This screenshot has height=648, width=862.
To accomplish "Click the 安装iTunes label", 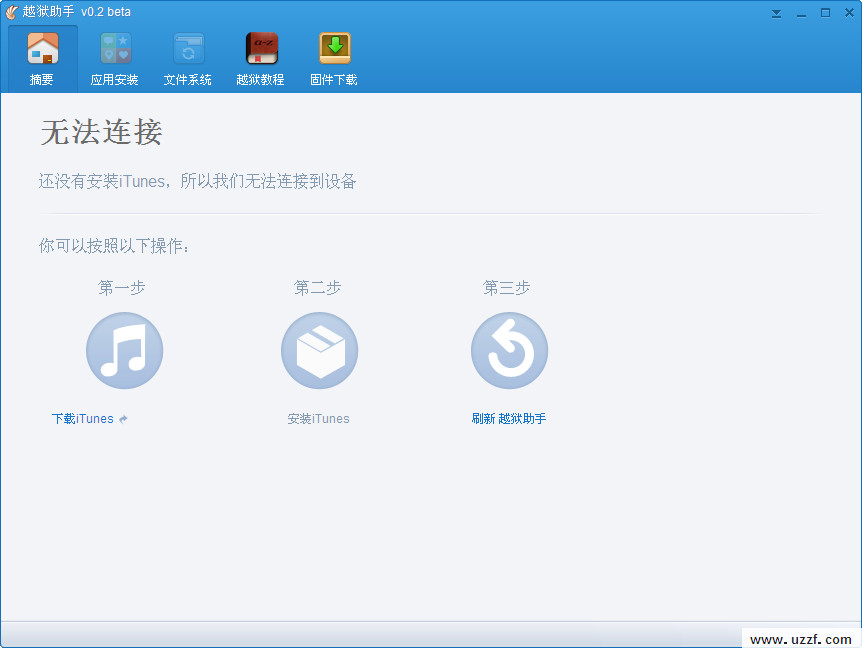I will tap(318, 419).
